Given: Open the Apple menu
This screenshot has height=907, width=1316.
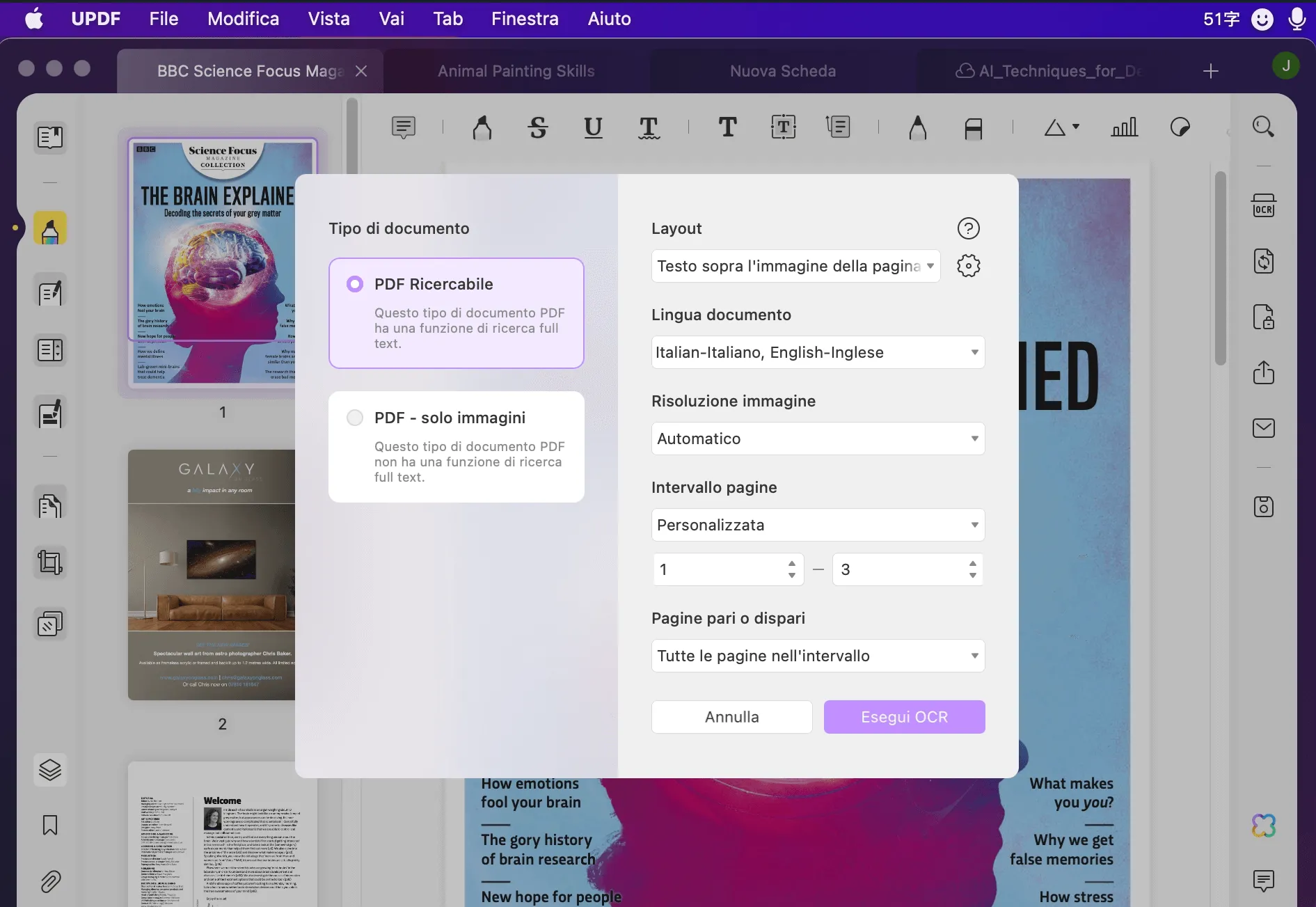Looking at the screenshot, I should coord(33,19).
